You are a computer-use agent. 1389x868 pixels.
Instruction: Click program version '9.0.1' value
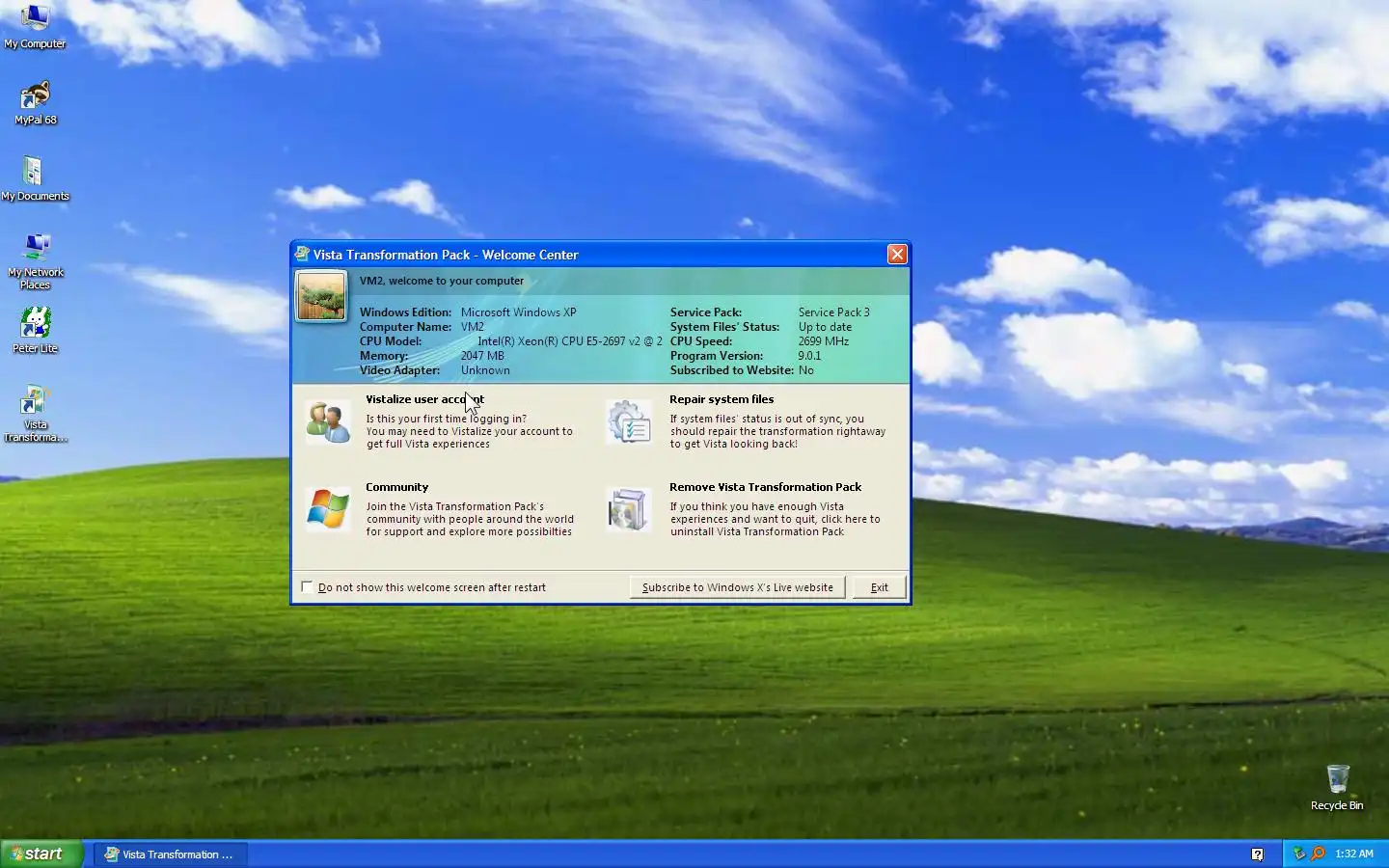click(x=809, y=356)
